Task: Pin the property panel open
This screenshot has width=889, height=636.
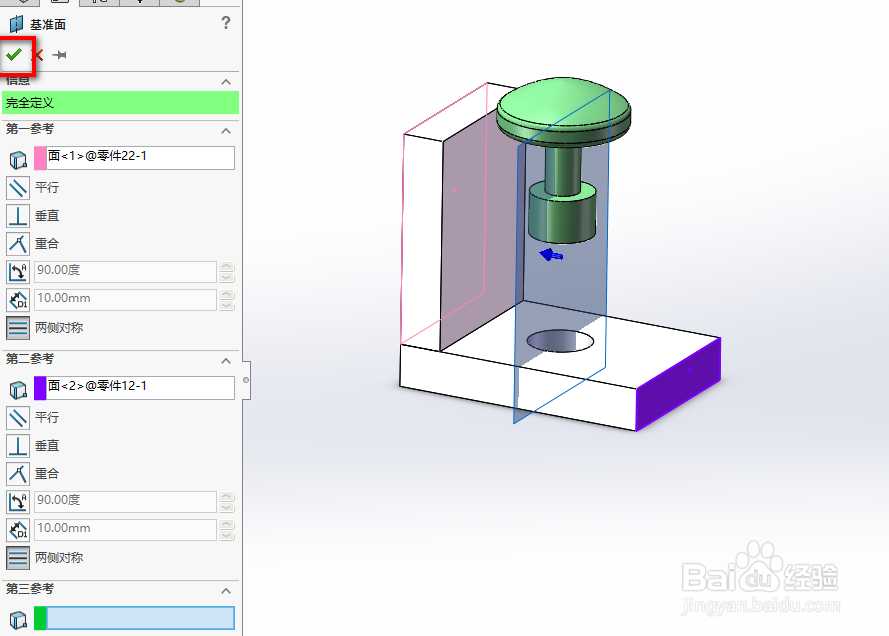Action: (59, 55)
